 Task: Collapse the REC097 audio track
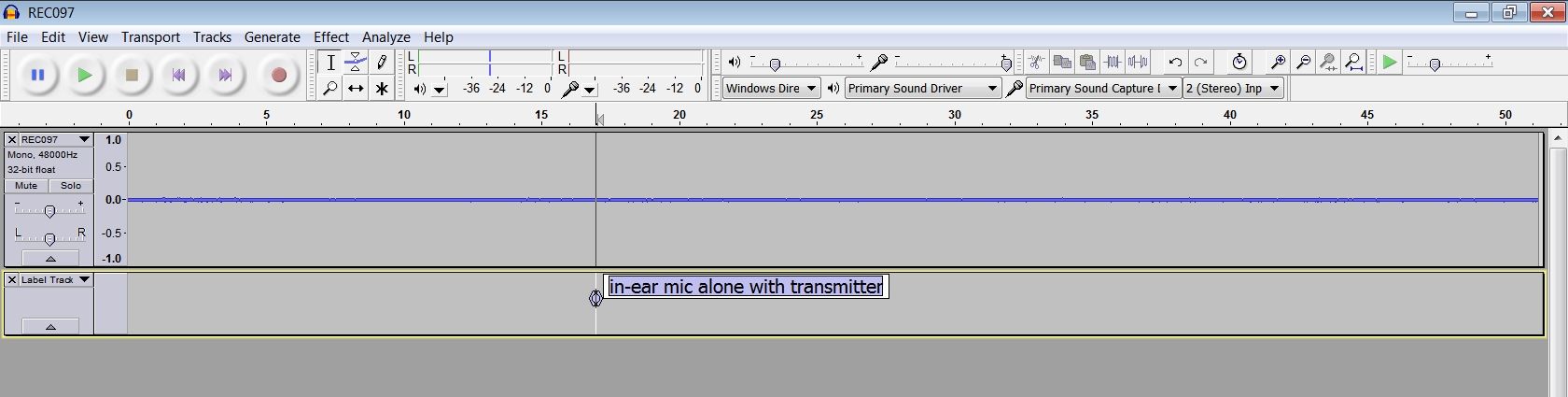[x=50, y=259]
